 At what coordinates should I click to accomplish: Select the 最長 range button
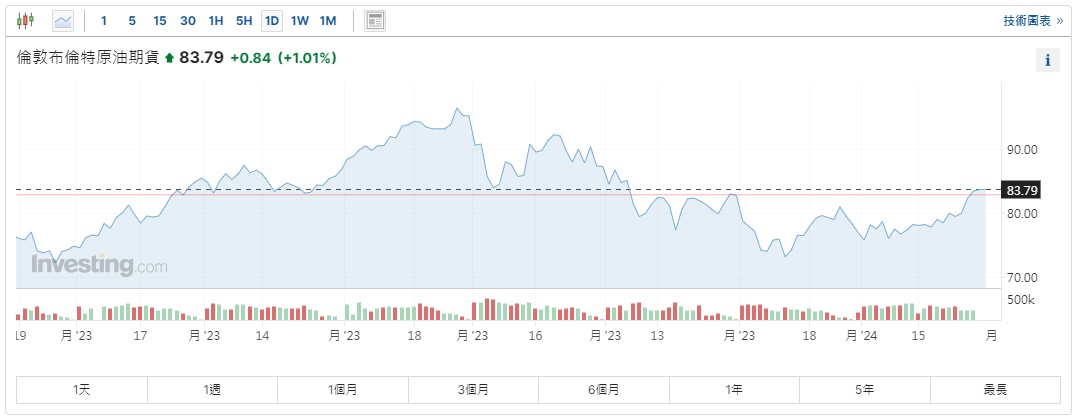[x=995, y=389]
